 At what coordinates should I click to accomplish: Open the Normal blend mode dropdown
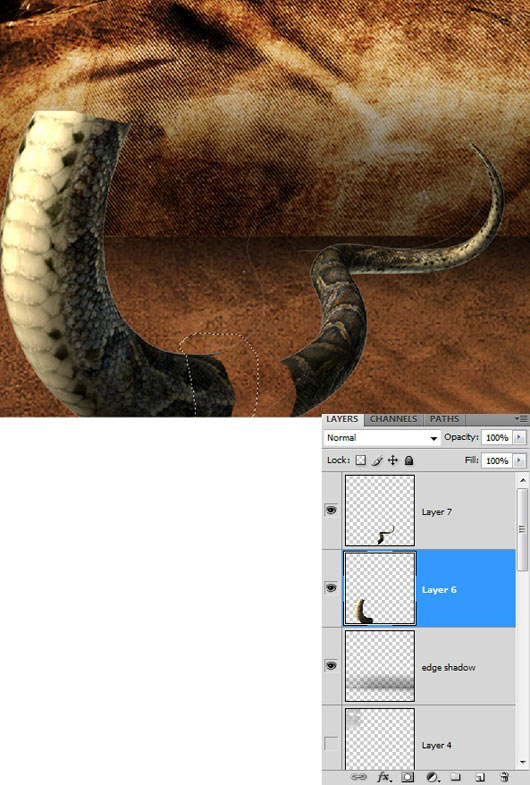(x=381, y=438)
